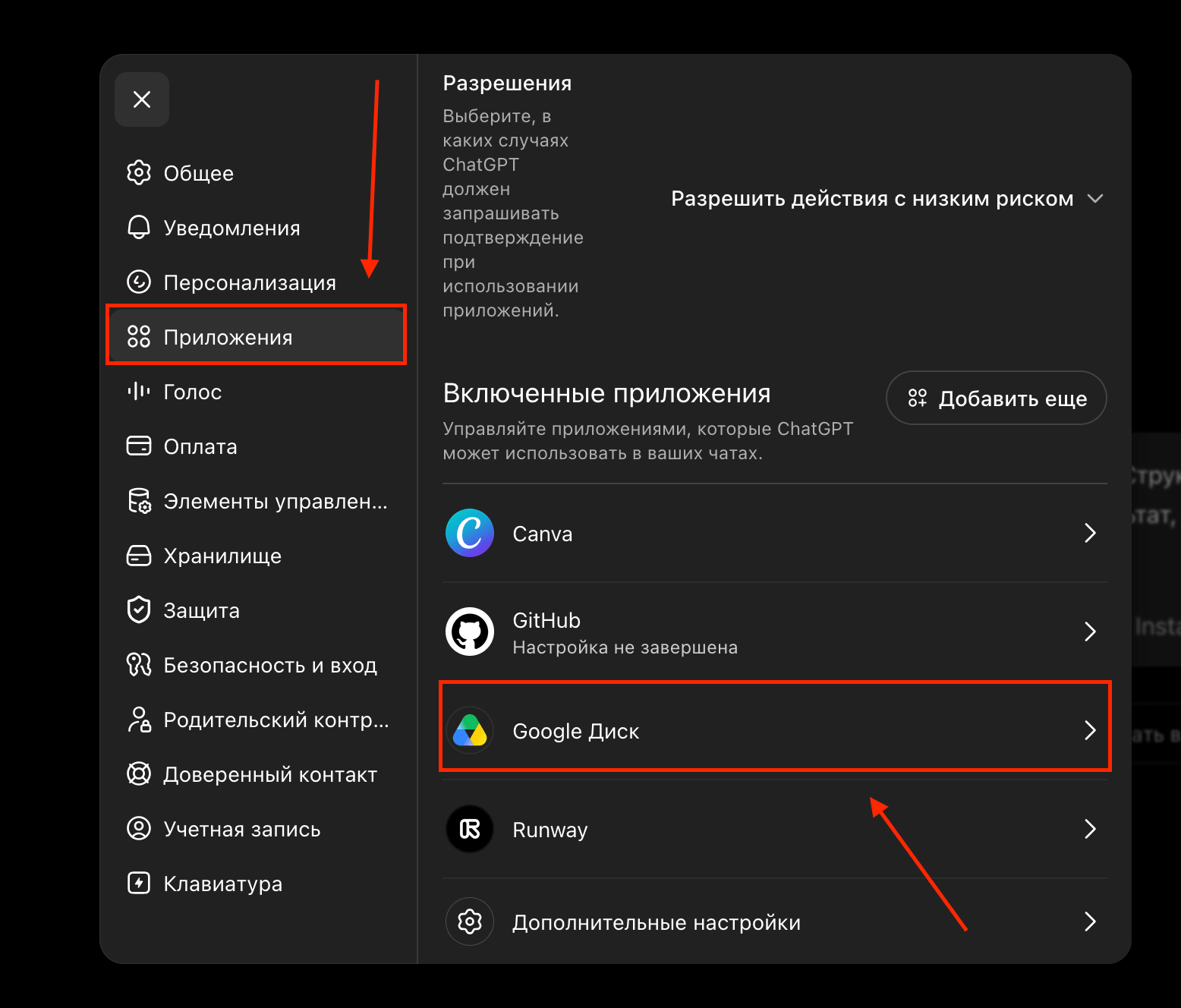Expand Canva row chevron
The height and width of the screenshot is (1008, 1181).
(1091, 533)
